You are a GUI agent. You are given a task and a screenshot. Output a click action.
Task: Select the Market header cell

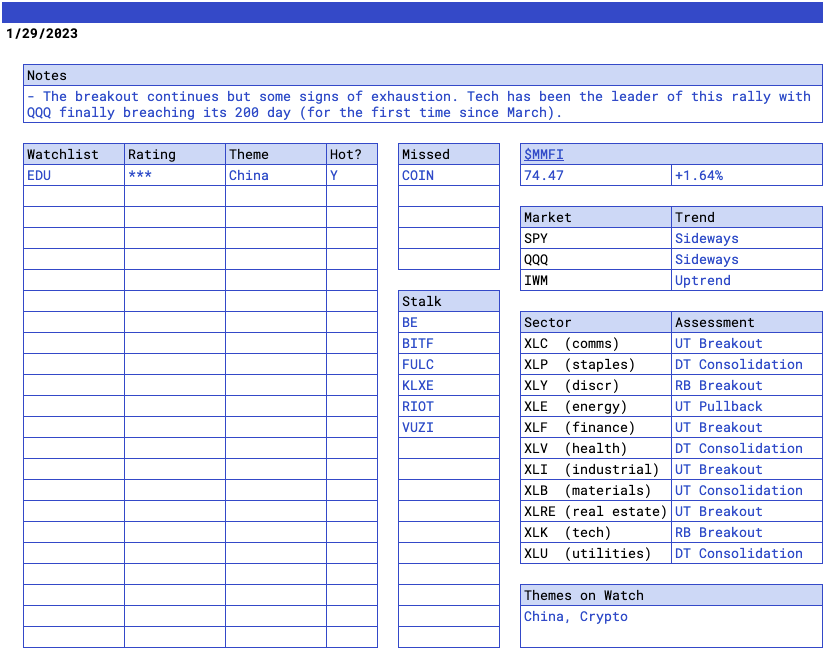tap(596, 217)
